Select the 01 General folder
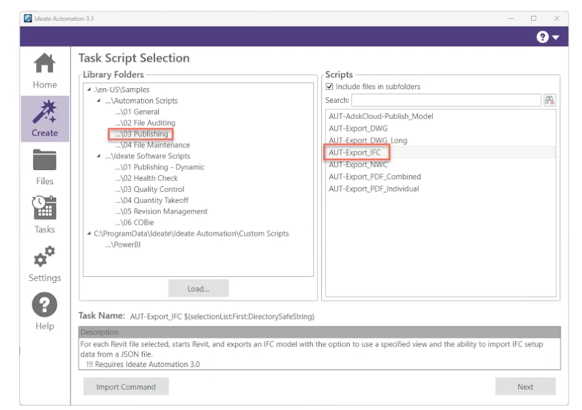Screen dimensions: 582x410 click(x=137, y=112)
